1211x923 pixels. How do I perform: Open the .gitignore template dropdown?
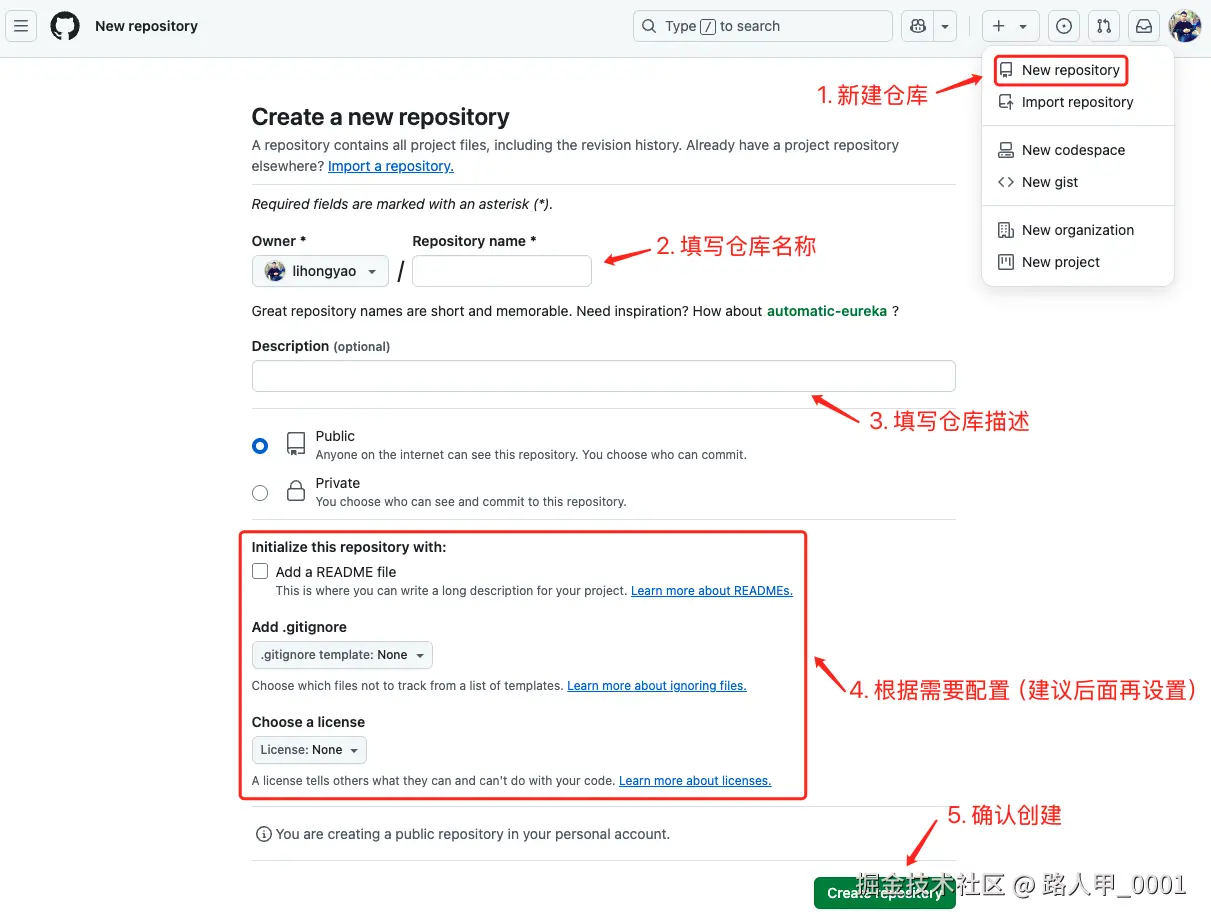tap(342, 655)
